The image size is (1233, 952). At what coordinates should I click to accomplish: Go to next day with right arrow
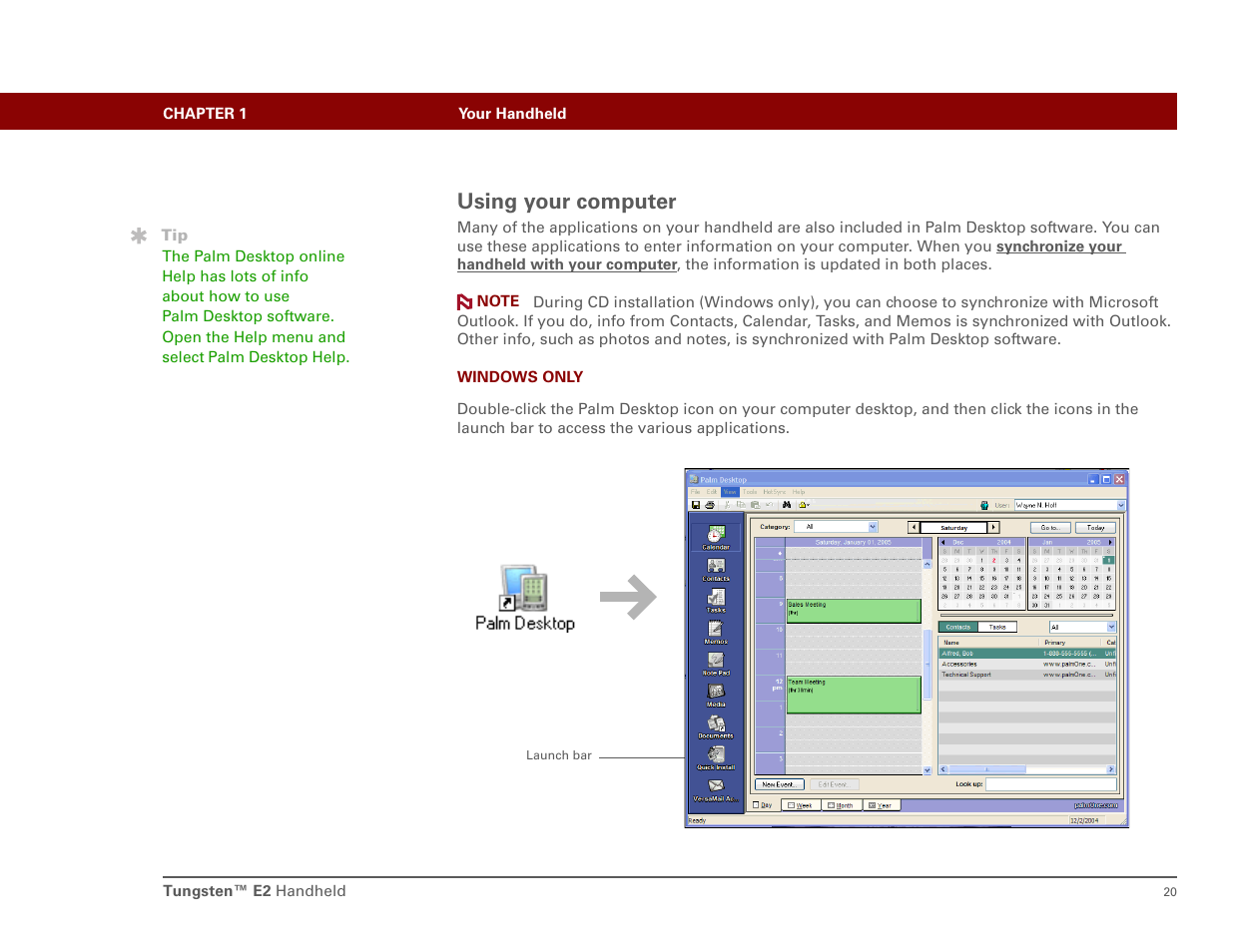tap(993, 527)
